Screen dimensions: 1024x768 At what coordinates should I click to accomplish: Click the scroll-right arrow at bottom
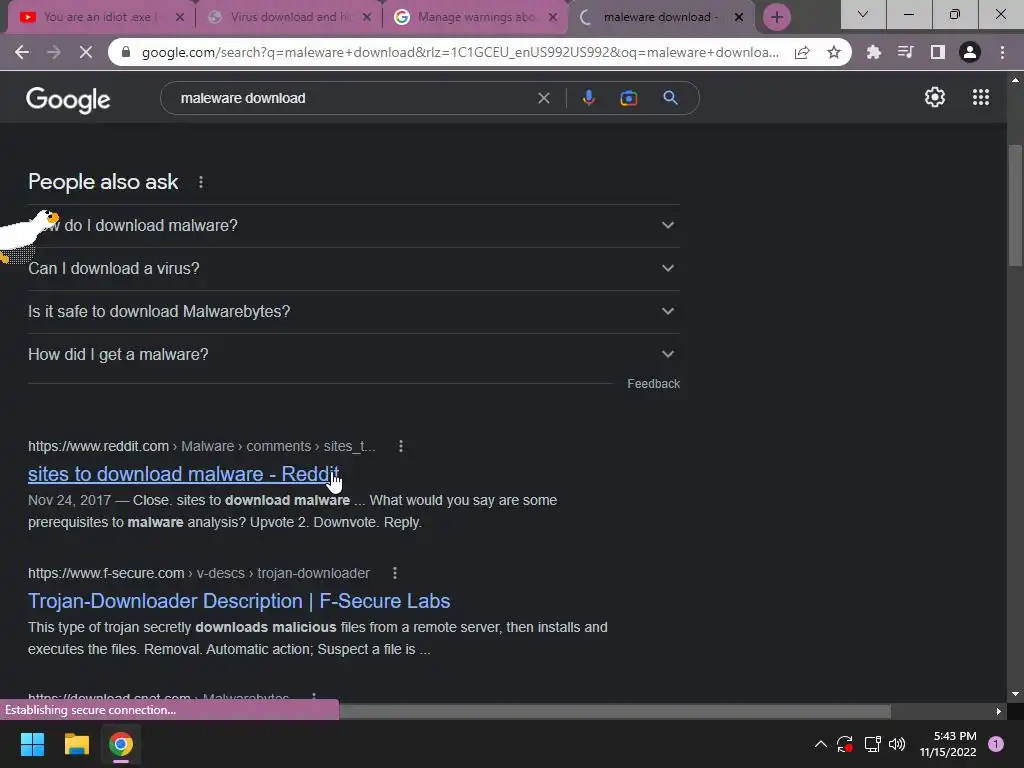click(x=999, y=711)
